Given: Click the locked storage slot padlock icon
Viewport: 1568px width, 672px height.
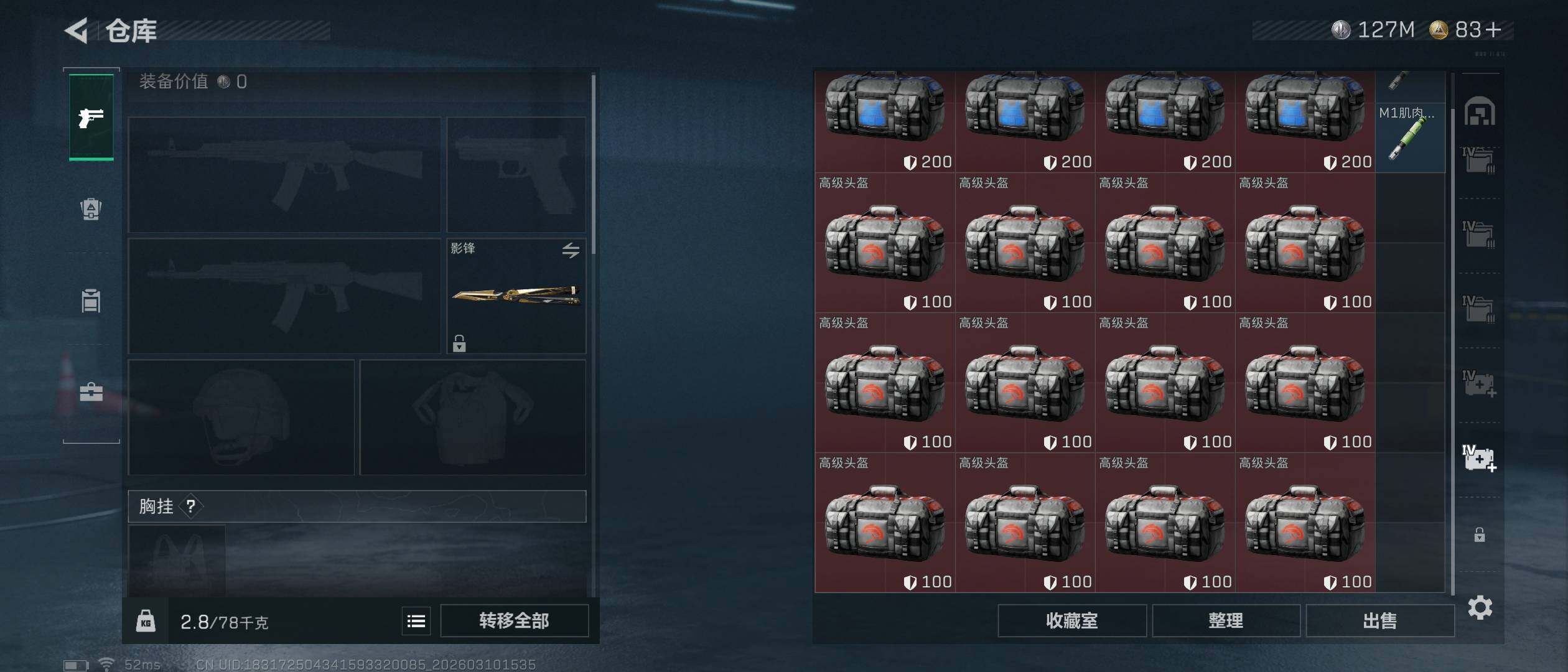Looking at the screenshot, I should (1480, 534).
